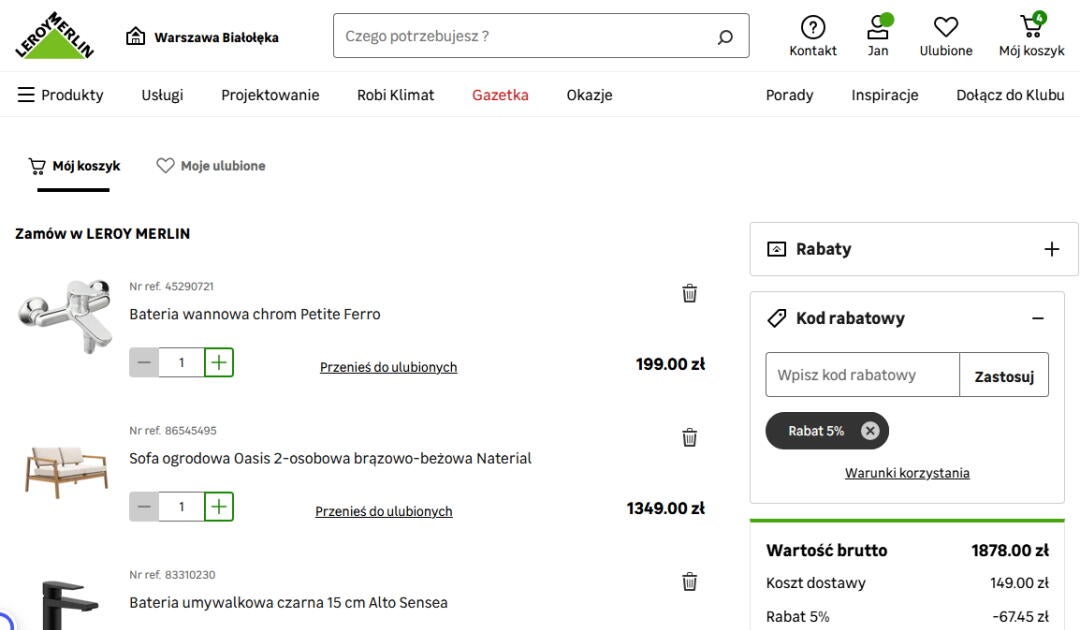Click the search magnifier icon
The width and height of the screenshot is (1080, 630).
coord(725,37)
